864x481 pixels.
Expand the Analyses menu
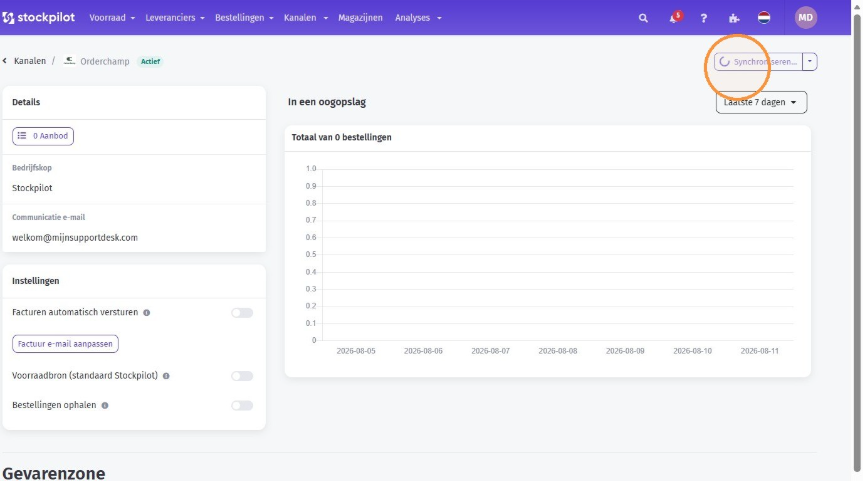(418, 18)
